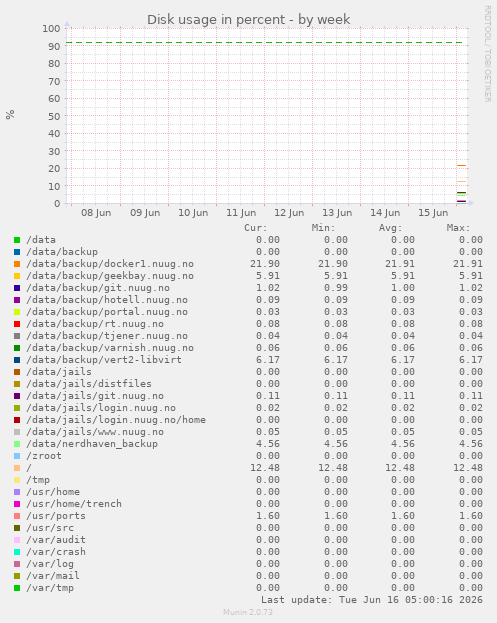The width and height of the screenshot is (497, 623).
Task: Select the /var/audit legend label
Action: [56, 540]
